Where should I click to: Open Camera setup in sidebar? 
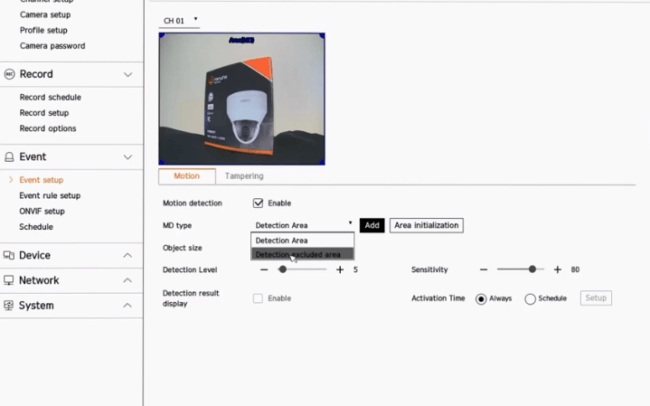(x=45, y=15)
